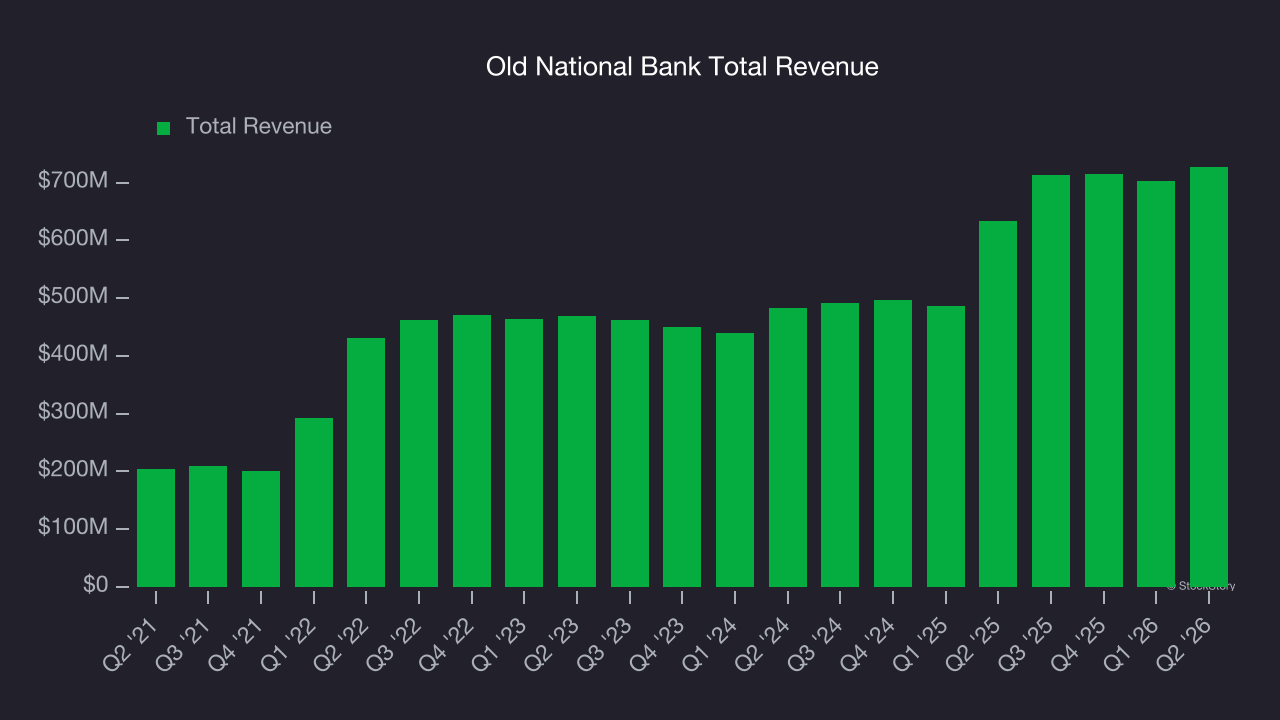This screenshot has height=720, width=1280.
Task: Click the $200M y-axis label
Action: (73, 470)
